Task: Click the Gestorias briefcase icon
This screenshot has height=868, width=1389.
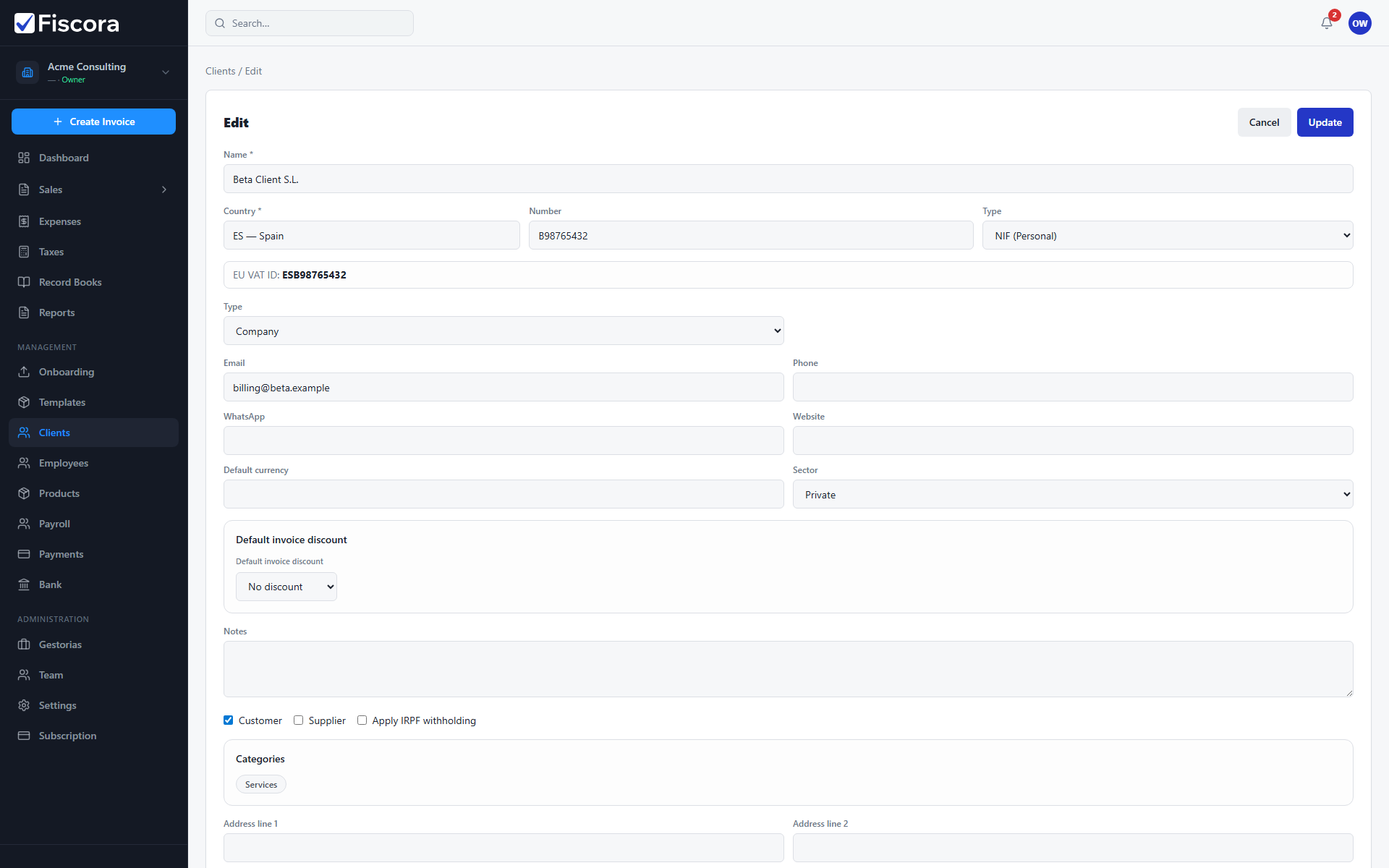Action: click(24, 644)
